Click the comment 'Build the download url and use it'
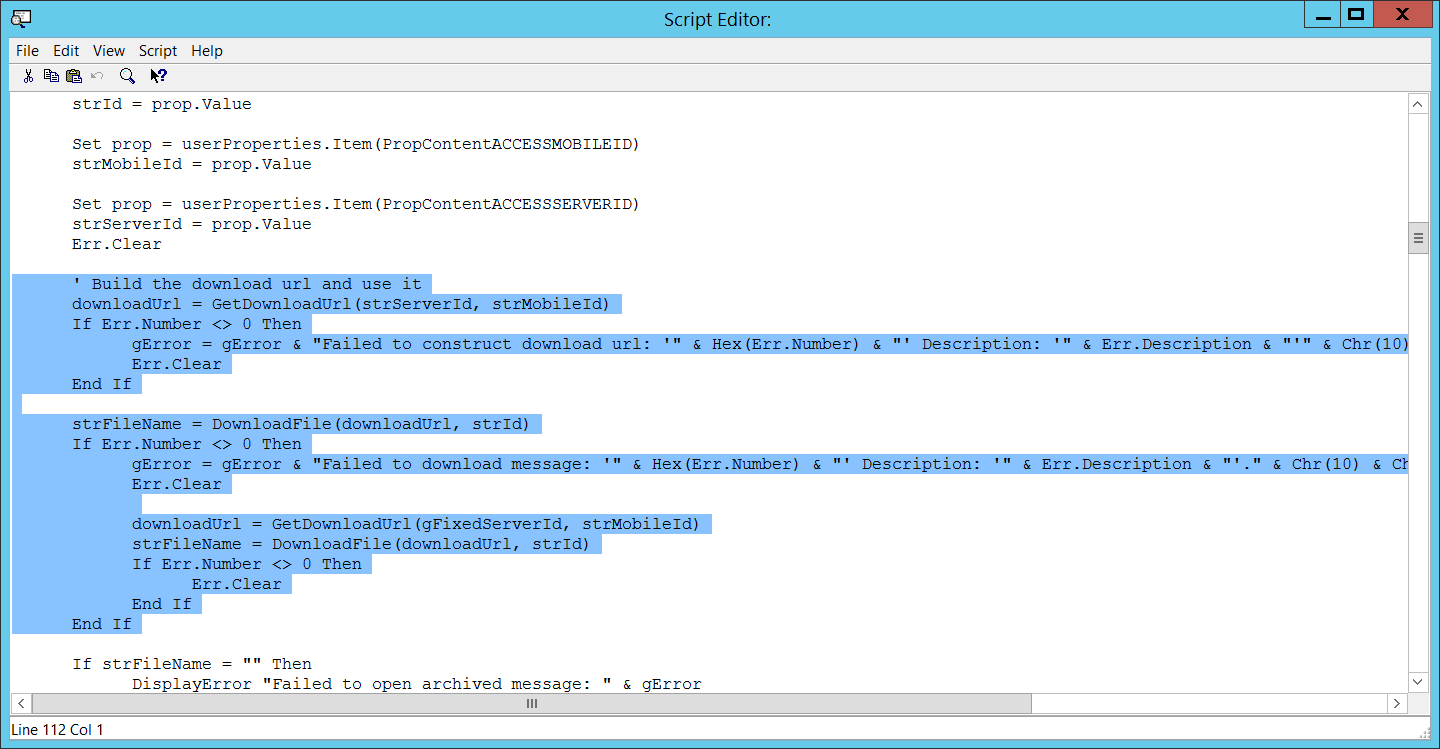This screenshot has height=749, width=1440. click(x=247, y=284)
